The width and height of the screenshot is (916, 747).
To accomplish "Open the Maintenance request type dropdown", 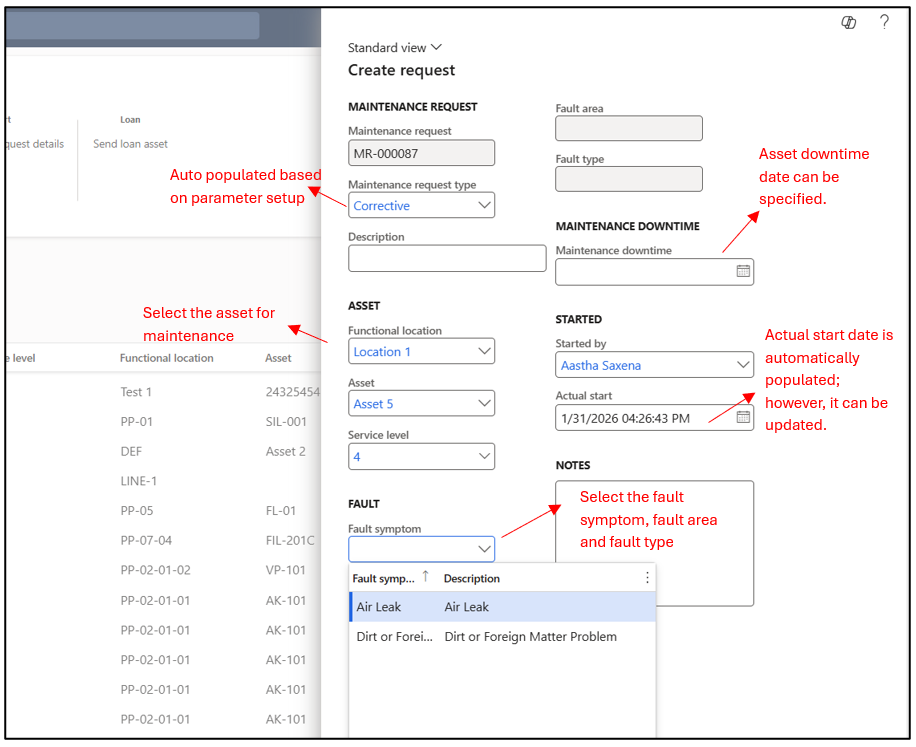I will click(x=484, y=205).
